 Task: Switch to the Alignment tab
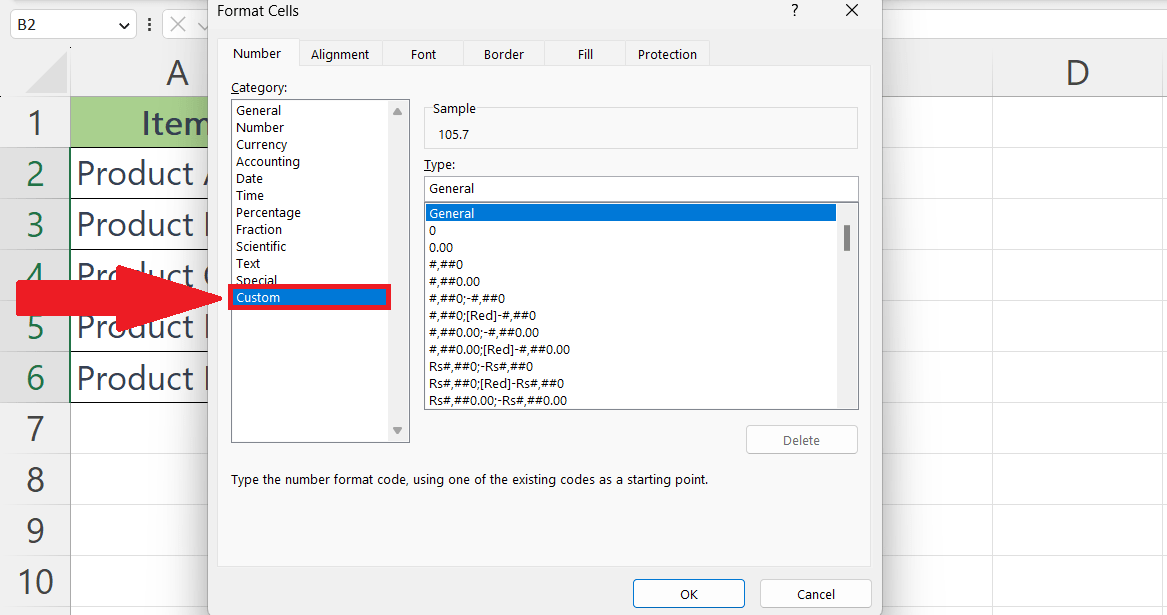[x=340, y=54]
